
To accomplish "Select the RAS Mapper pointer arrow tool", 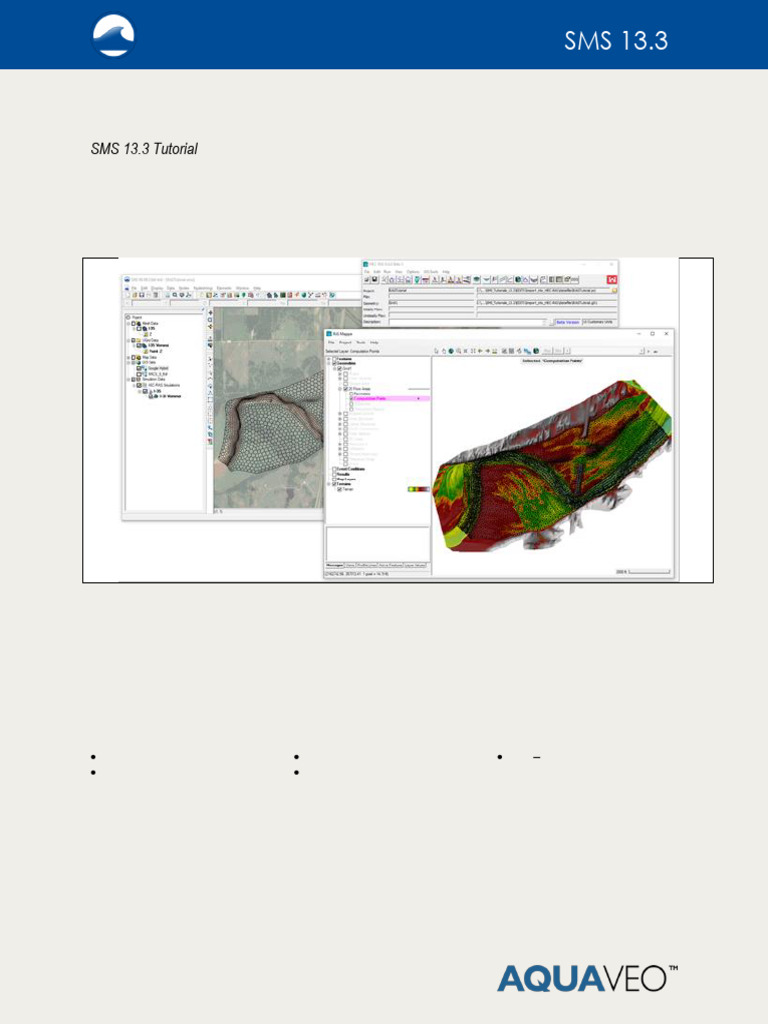I will click(x=436, y=351).
